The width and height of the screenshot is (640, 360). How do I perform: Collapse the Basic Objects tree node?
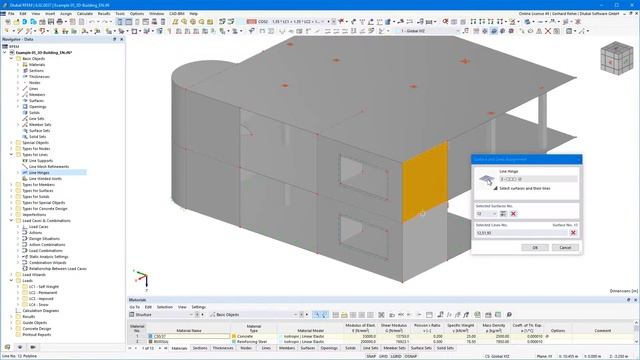11,59
